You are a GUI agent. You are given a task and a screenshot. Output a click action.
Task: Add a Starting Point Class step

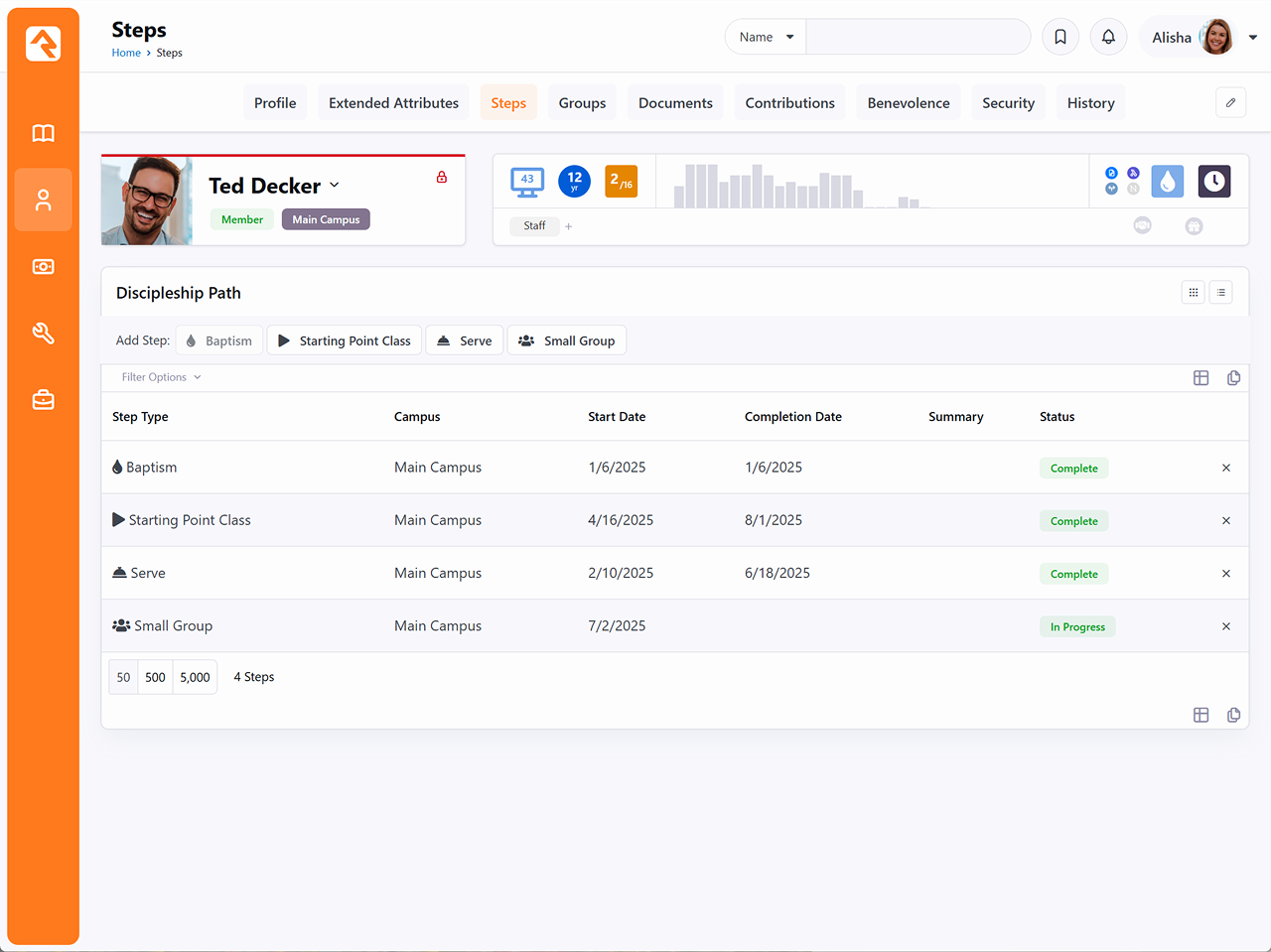(x=345, y=340)
